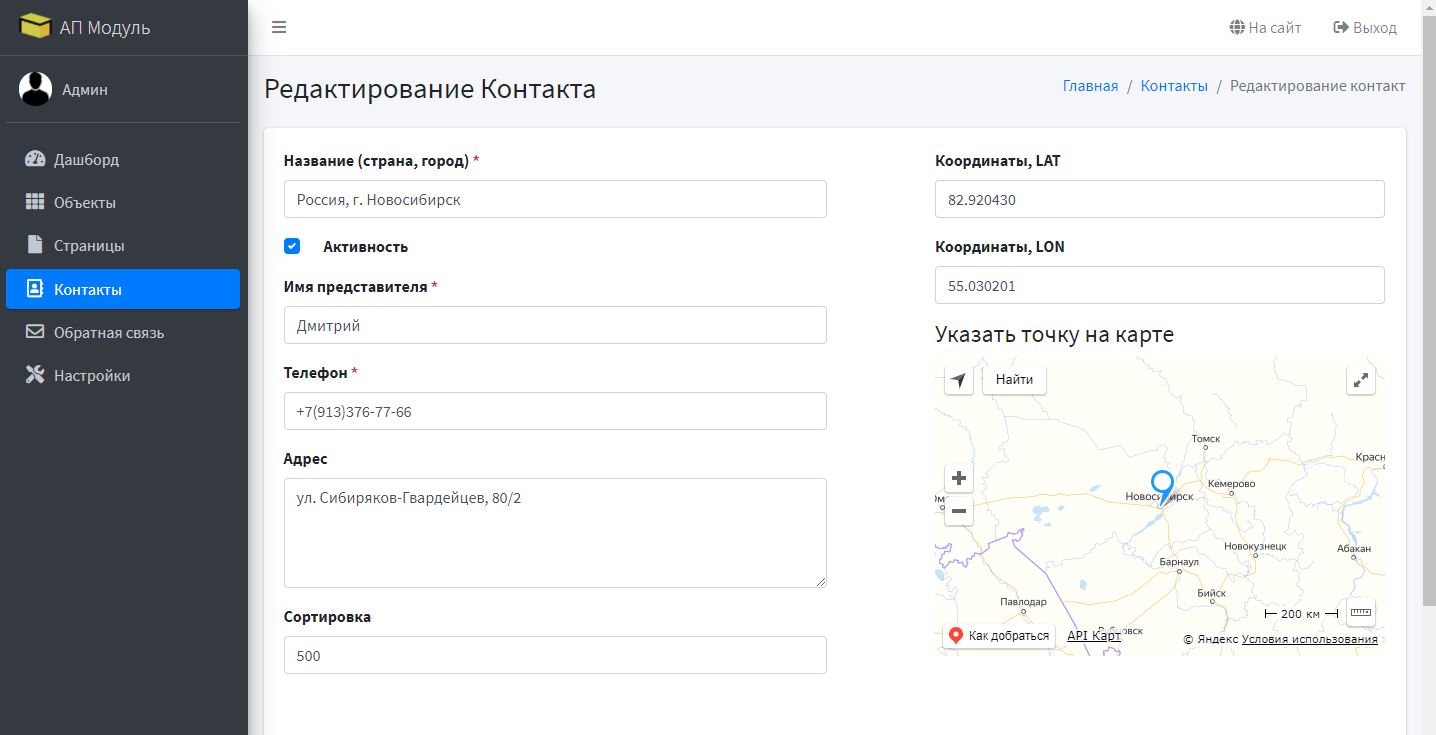Open the Настройки menu item
The width and height of the screenshot is (1436, 735).
(123, 375)
